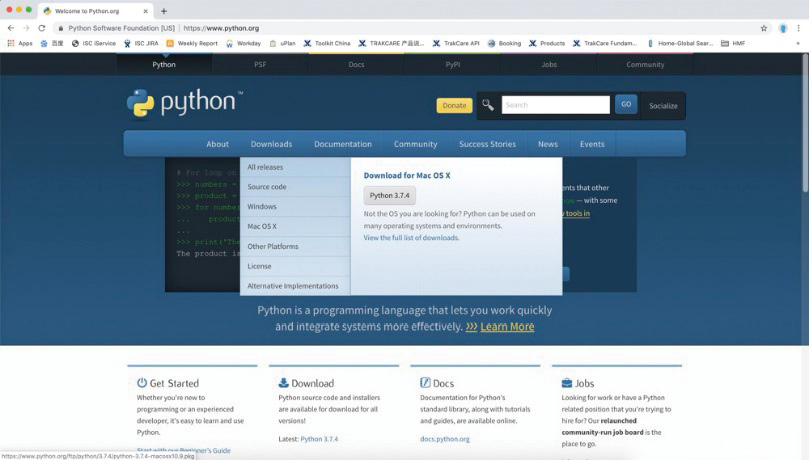Screen dimensions: 809x460
Task: Open the TrakCare Fundam... bookmark
Action: [x=605, y=43]
